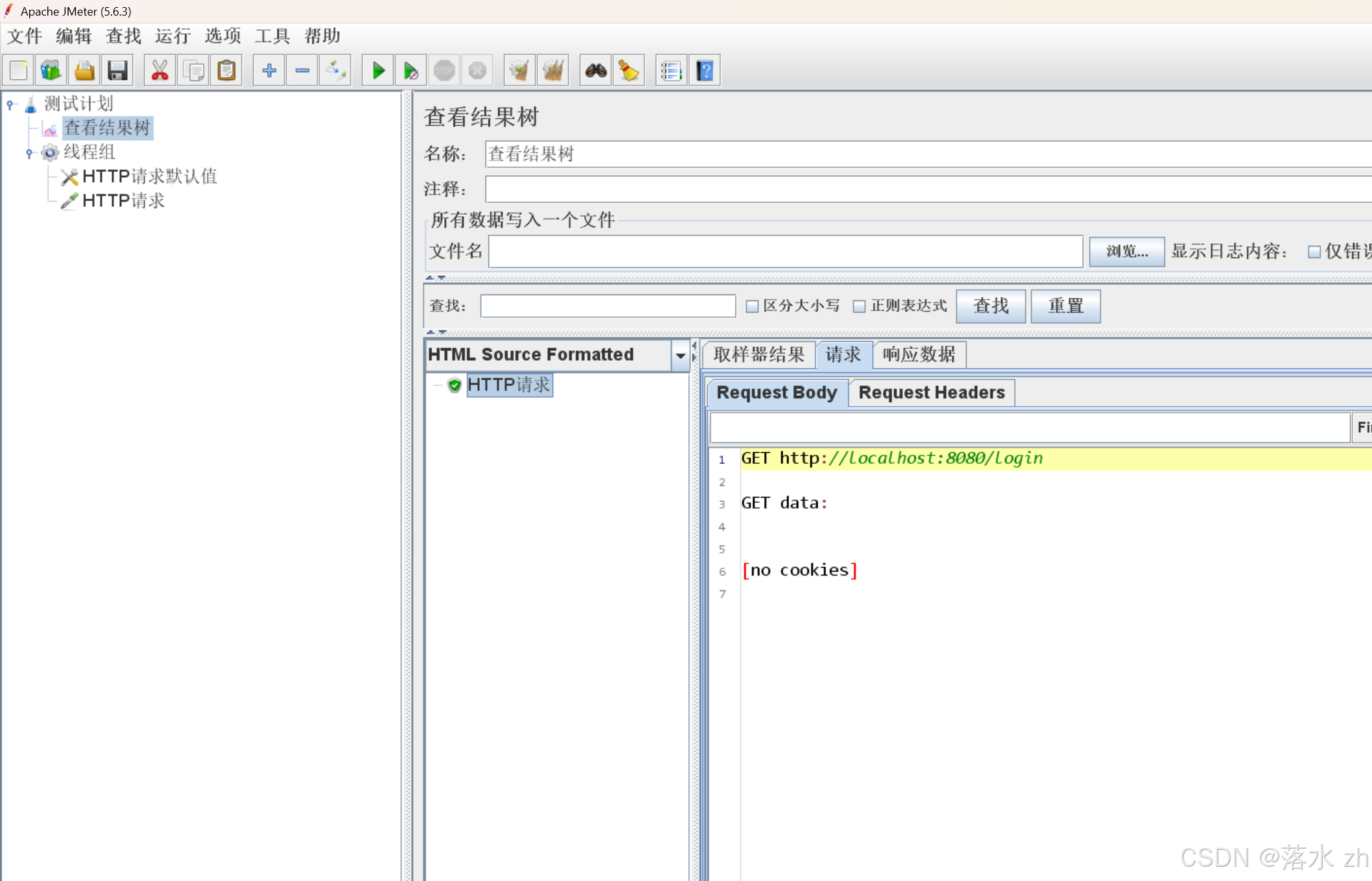Select 测试计划 root node
Image resolution: width=1372 pixels, height=881 pixels.
[x=78, y=104]
